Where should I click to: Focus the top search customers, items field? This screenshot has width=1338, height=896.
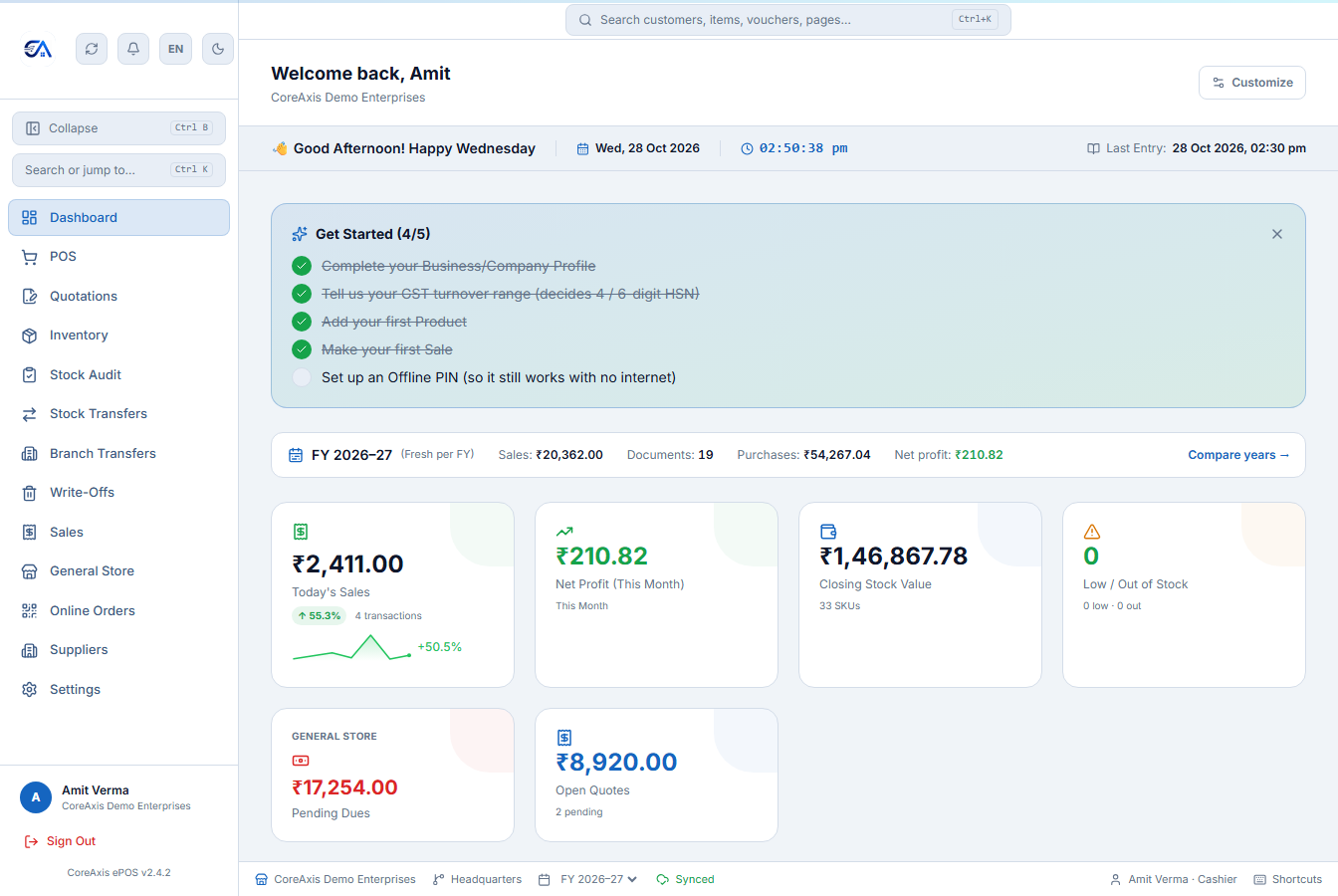787,20
